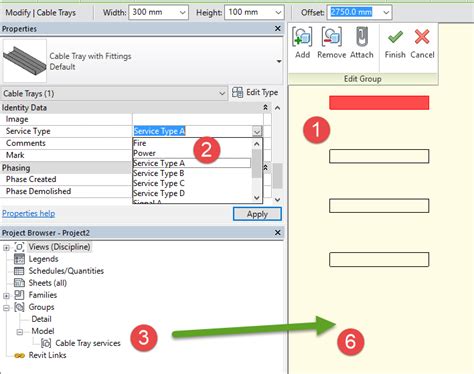Select Schedules/Quantities in Project Browser
The height and width of the screenshot is (374, 474).
click(x=66, y=271)
